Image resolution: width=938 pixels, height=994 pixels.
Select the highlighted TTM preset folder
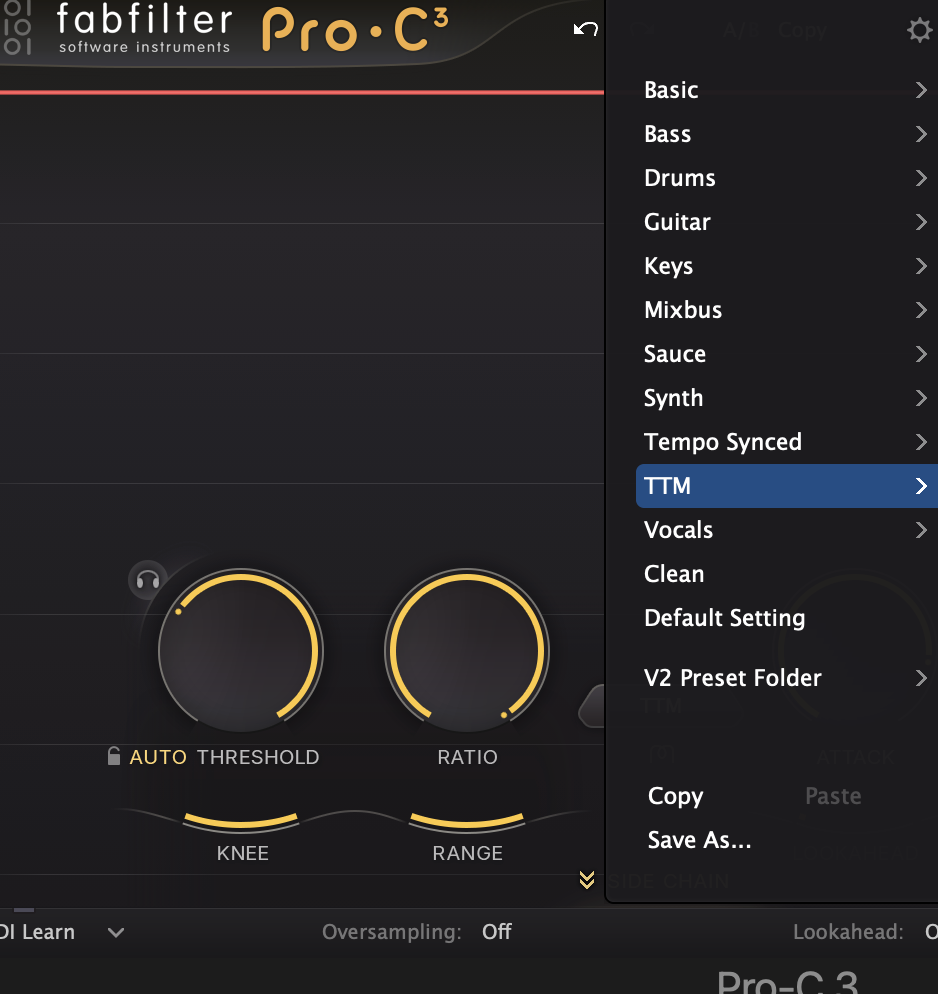(x=787, y=486)
